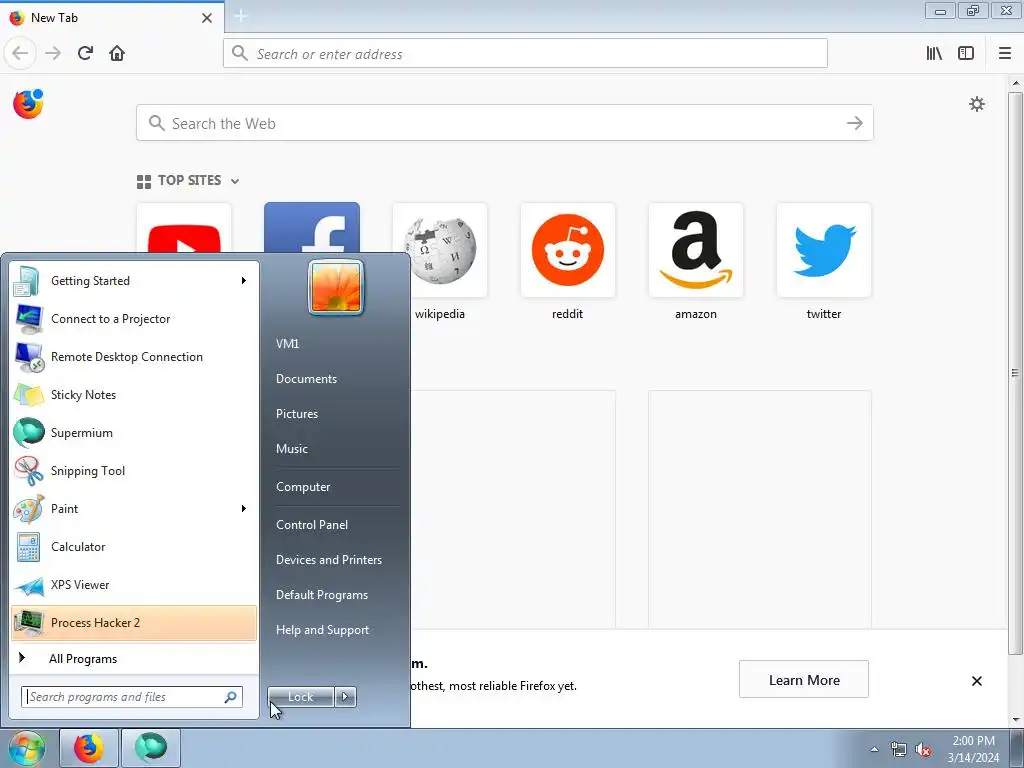Viewport: 1024px width, 768px height.
Task: Open Snipping Tool
Action: click(x=134, y=471)
